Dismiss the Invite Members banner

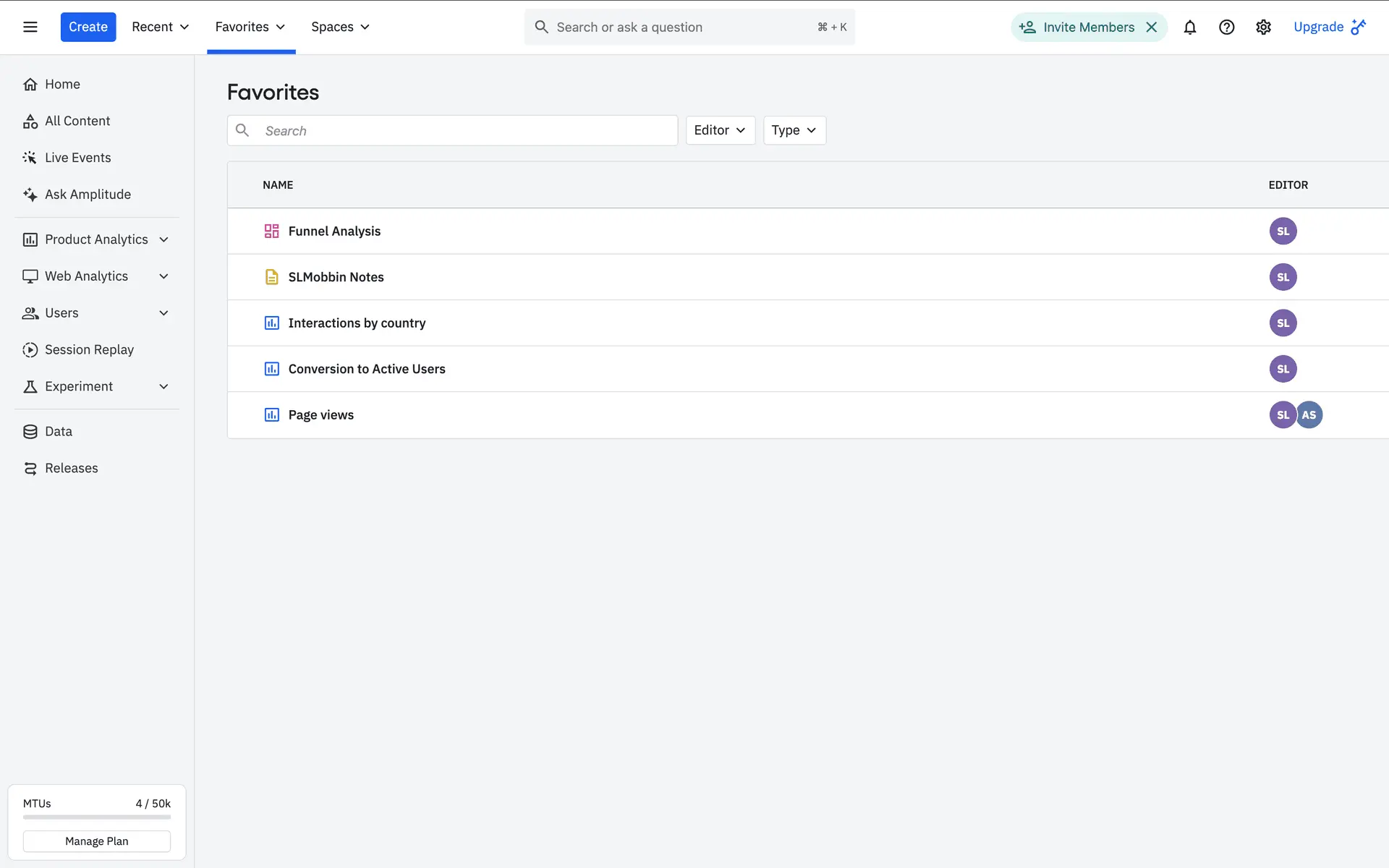(1151, 27)
